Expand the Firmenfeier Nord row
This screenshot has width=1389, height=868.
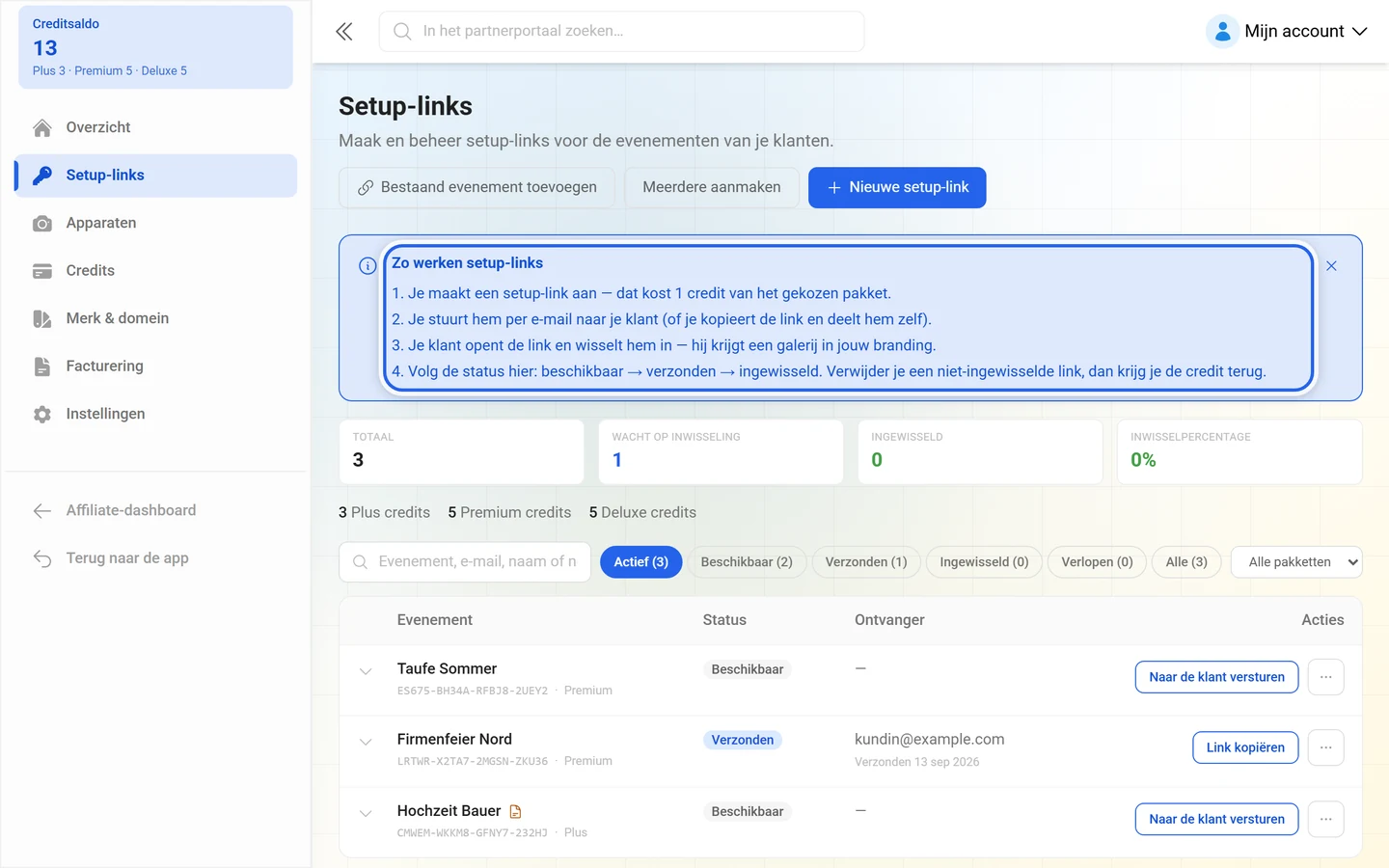pos(366,742)
